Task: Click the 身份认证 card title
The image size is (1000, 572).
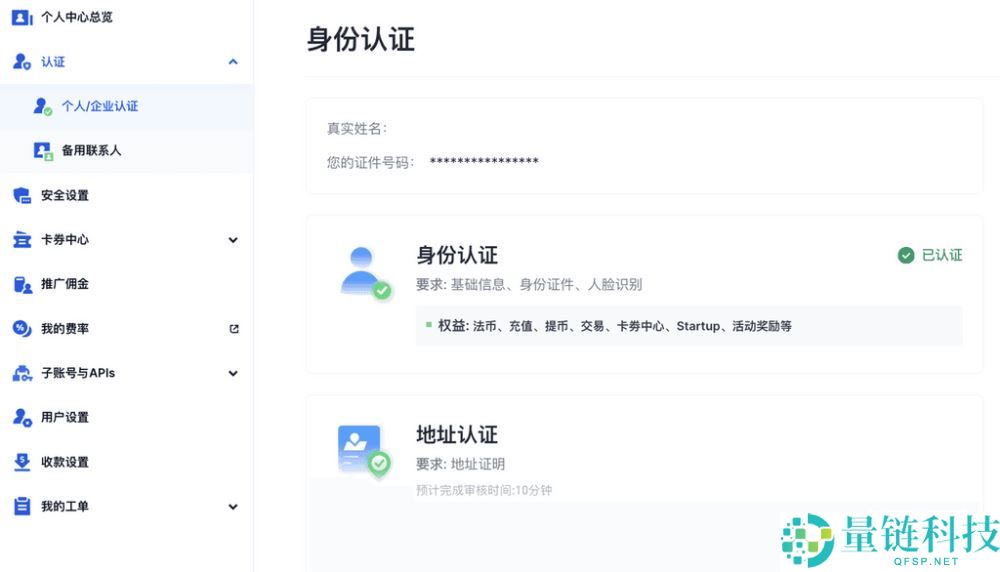Action: (457, 255)
